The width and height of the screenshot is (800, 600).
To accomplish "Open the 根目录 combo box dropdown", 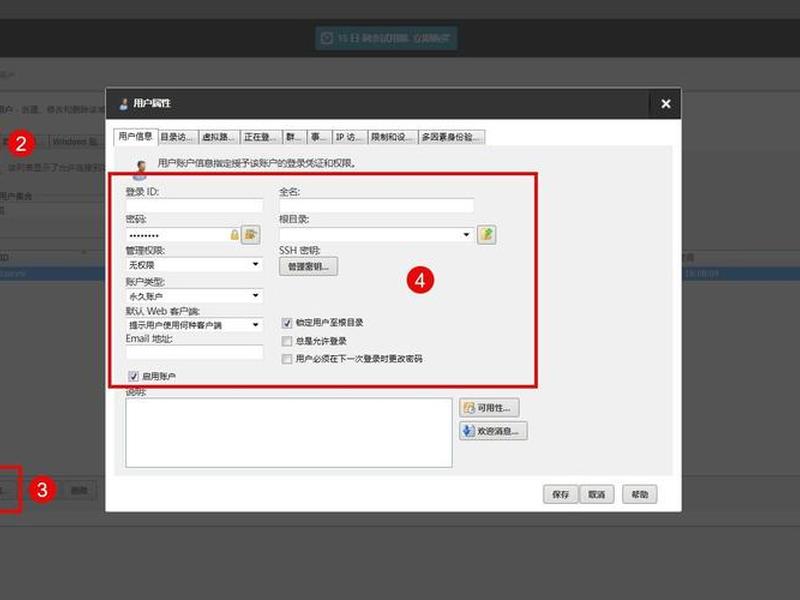I will [466, 235].
